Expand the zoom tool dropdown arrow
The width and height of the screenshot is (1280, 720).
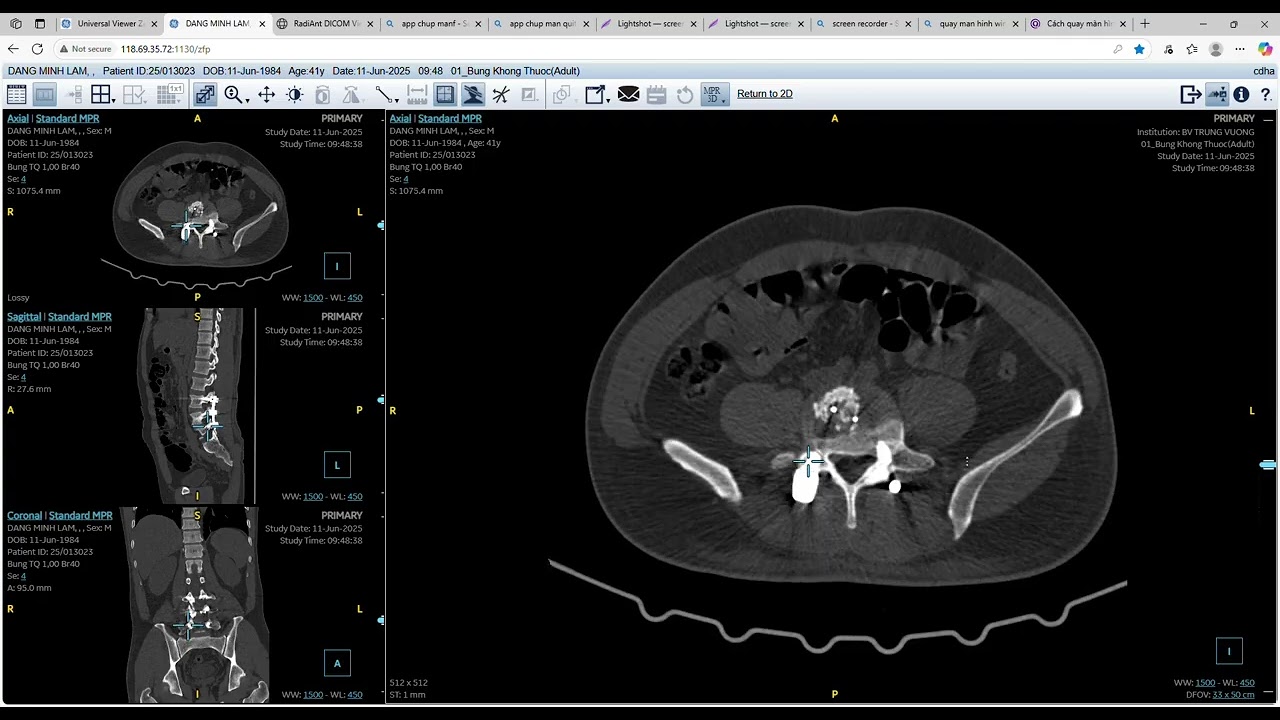click(245, 99)
